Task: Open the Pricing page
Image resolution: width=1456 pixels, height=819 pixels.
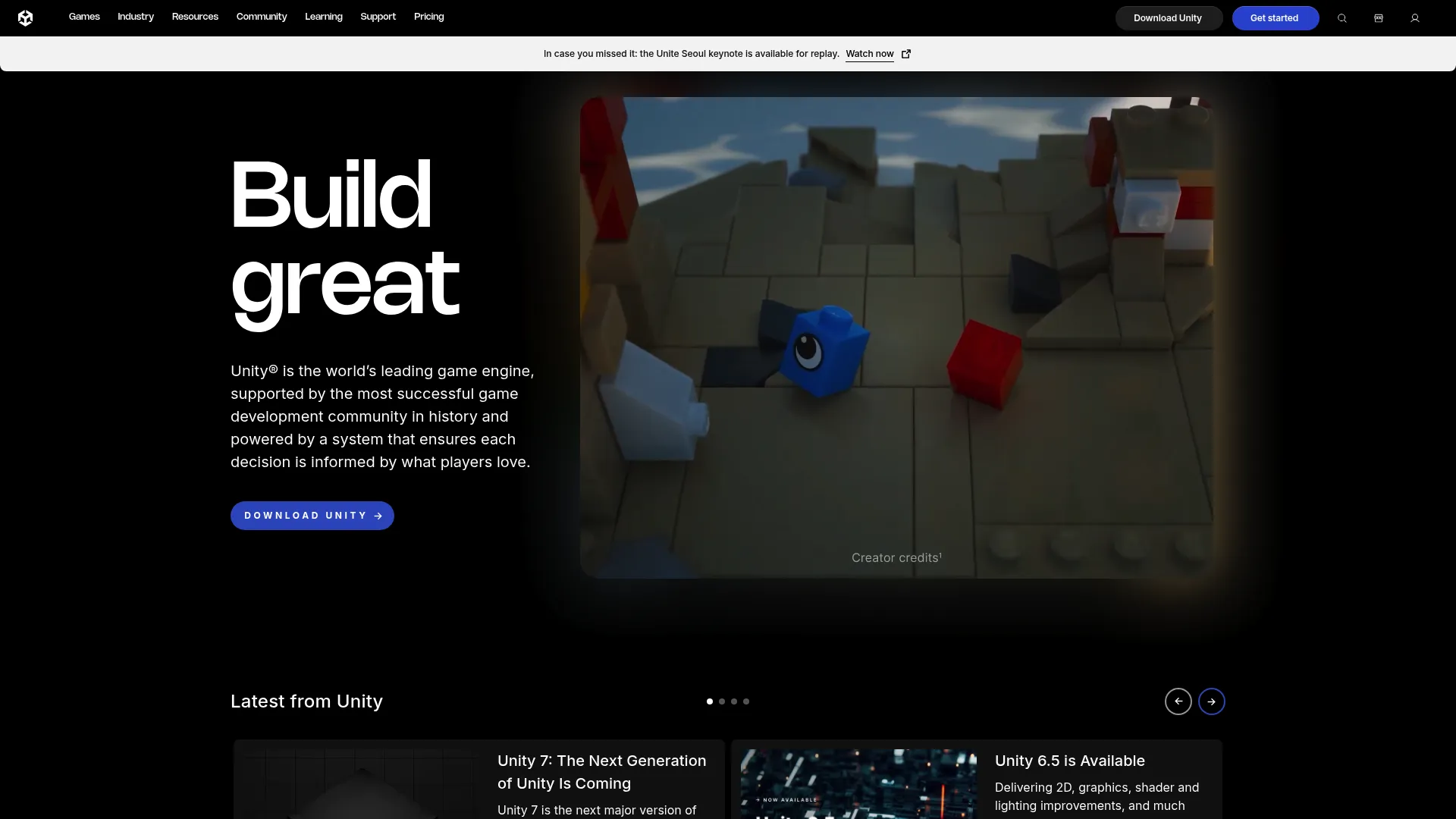Action: pyautogui.click(x=429, y=17)
